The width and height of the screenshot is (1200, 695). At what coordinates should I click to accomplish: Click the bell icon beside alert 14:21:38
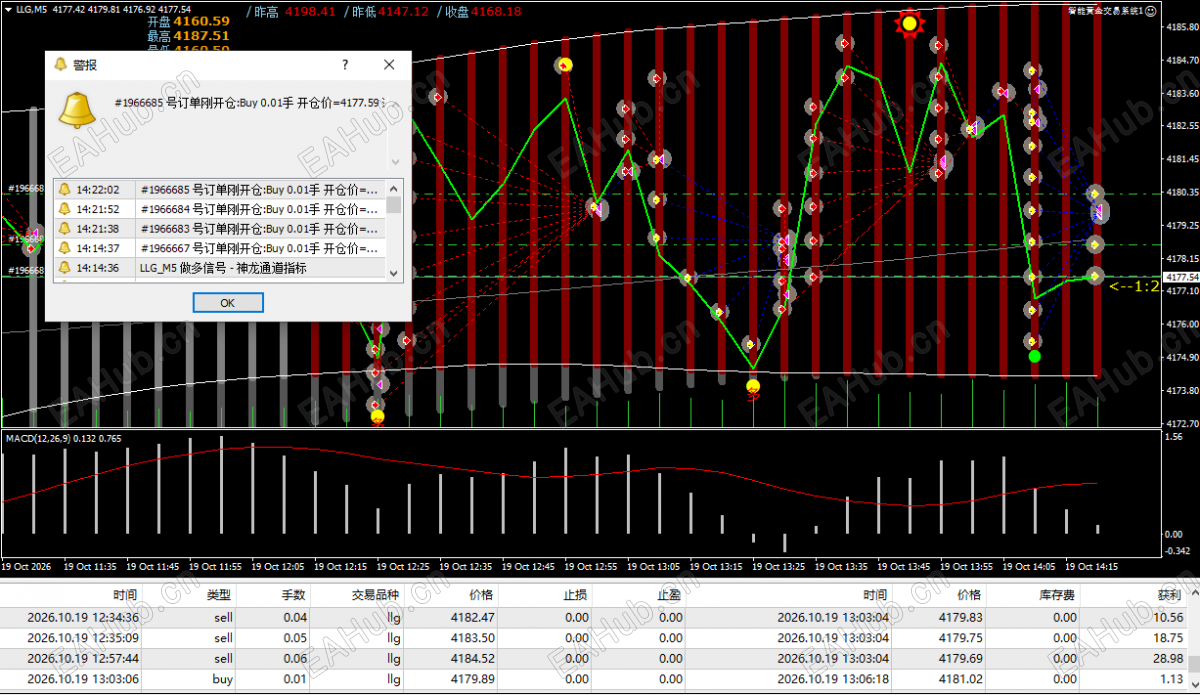coord(64,228)
